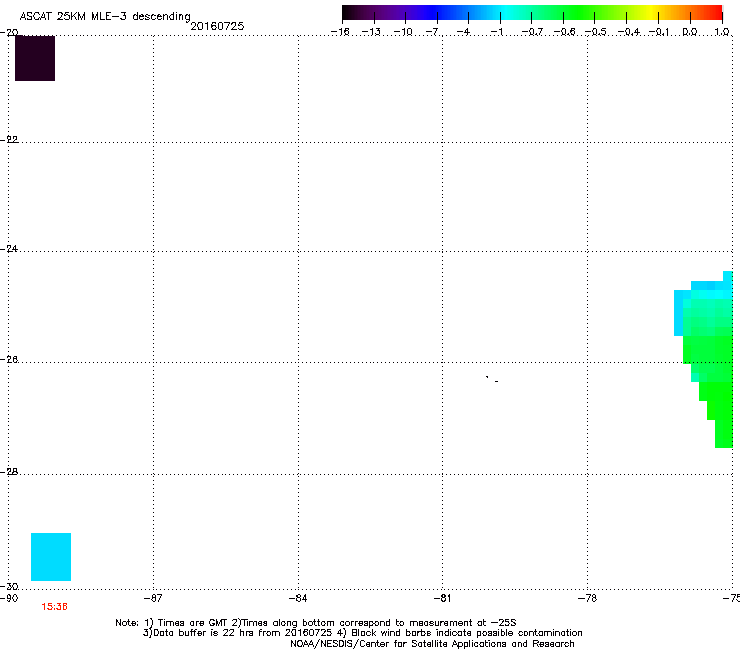Click the 1.0 color bar tick label

click(x=722, y=32)
